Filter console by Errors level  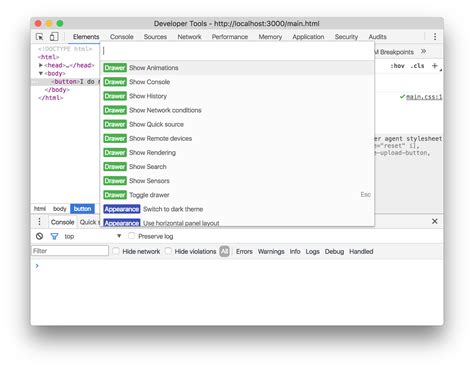click(244, 251)
